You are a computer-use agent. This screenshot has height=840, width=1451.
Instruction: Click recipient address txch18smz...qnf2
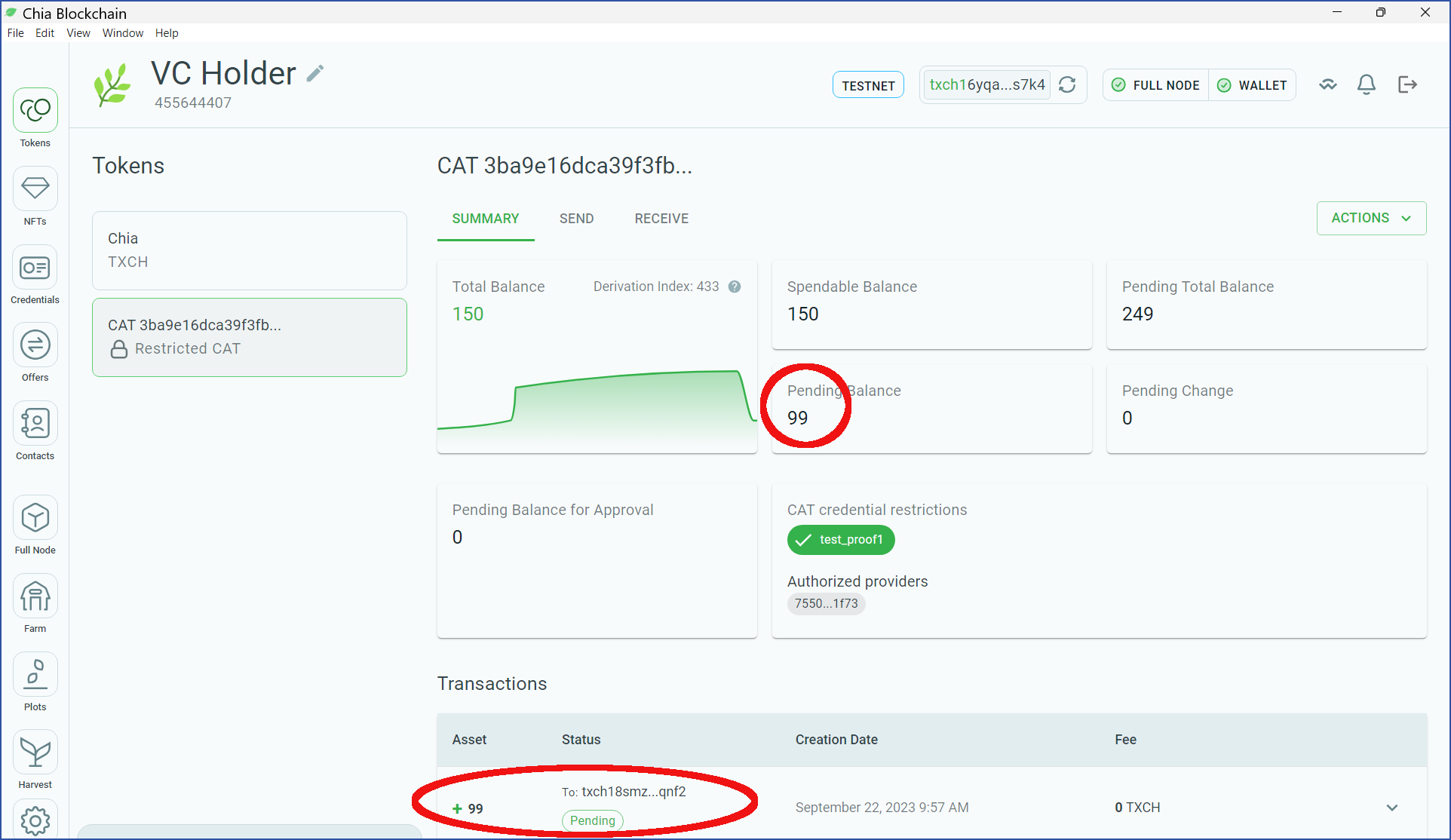click(x=633, y=792)
